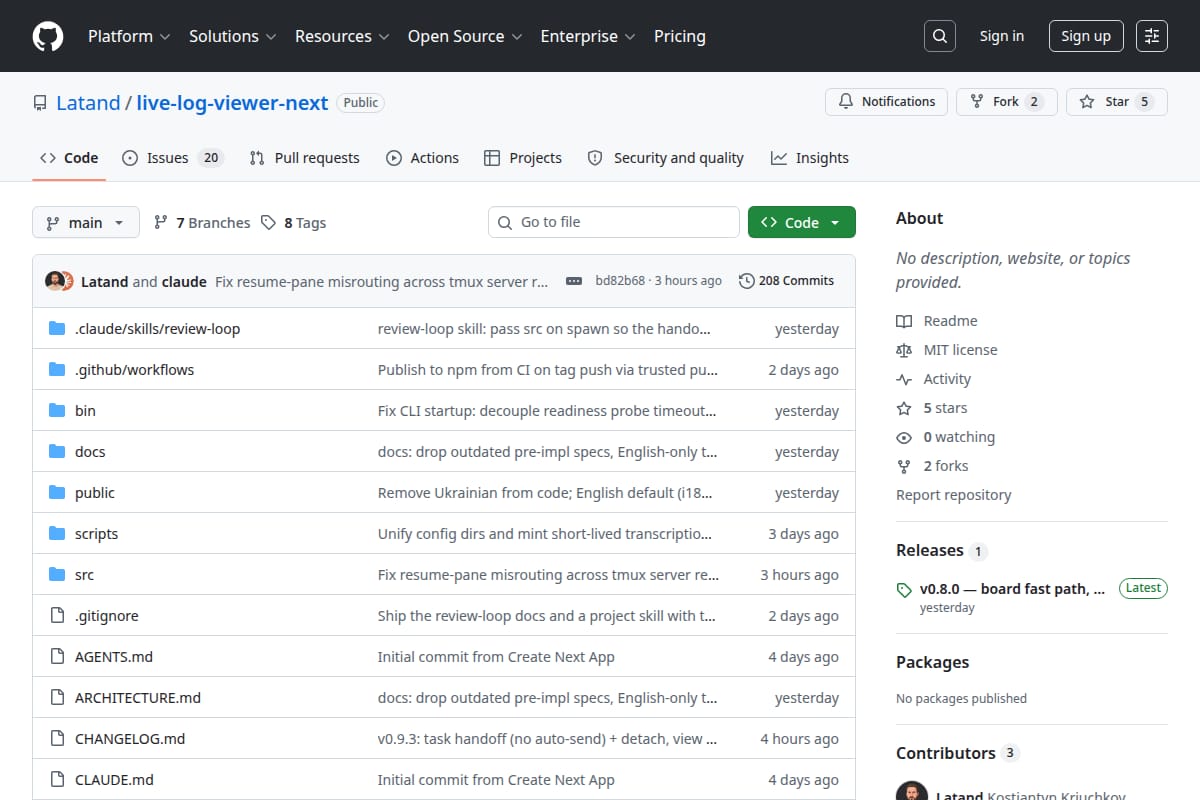Open the GitHub homepage logo
The height and width of the screenshot is (800, 1200).
pyautogui.click(x=48, y=36)
